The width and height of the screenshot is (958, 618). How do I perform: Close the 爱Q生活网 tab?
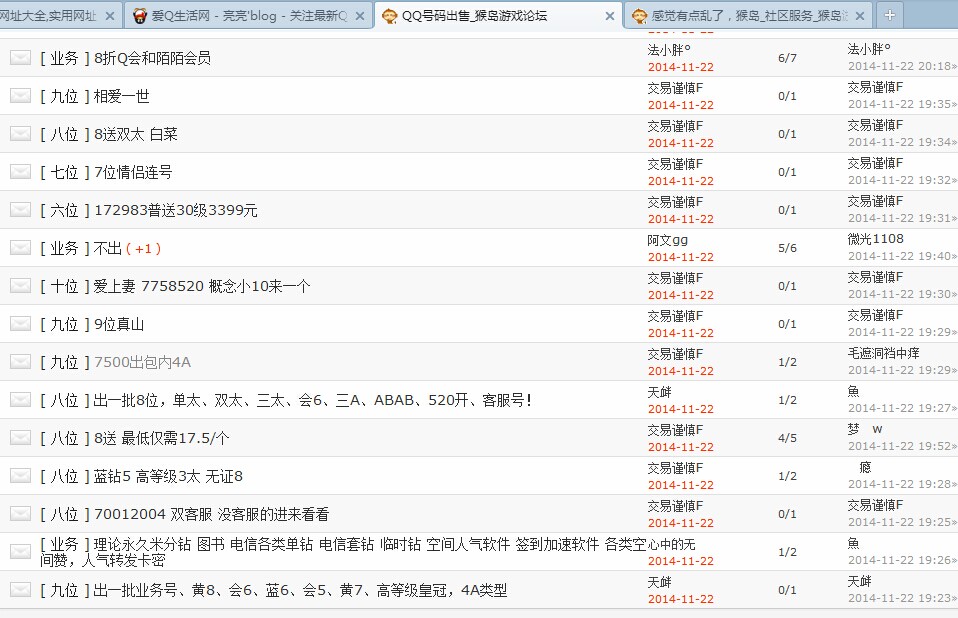pyautogui.click(x=360, y=16)
